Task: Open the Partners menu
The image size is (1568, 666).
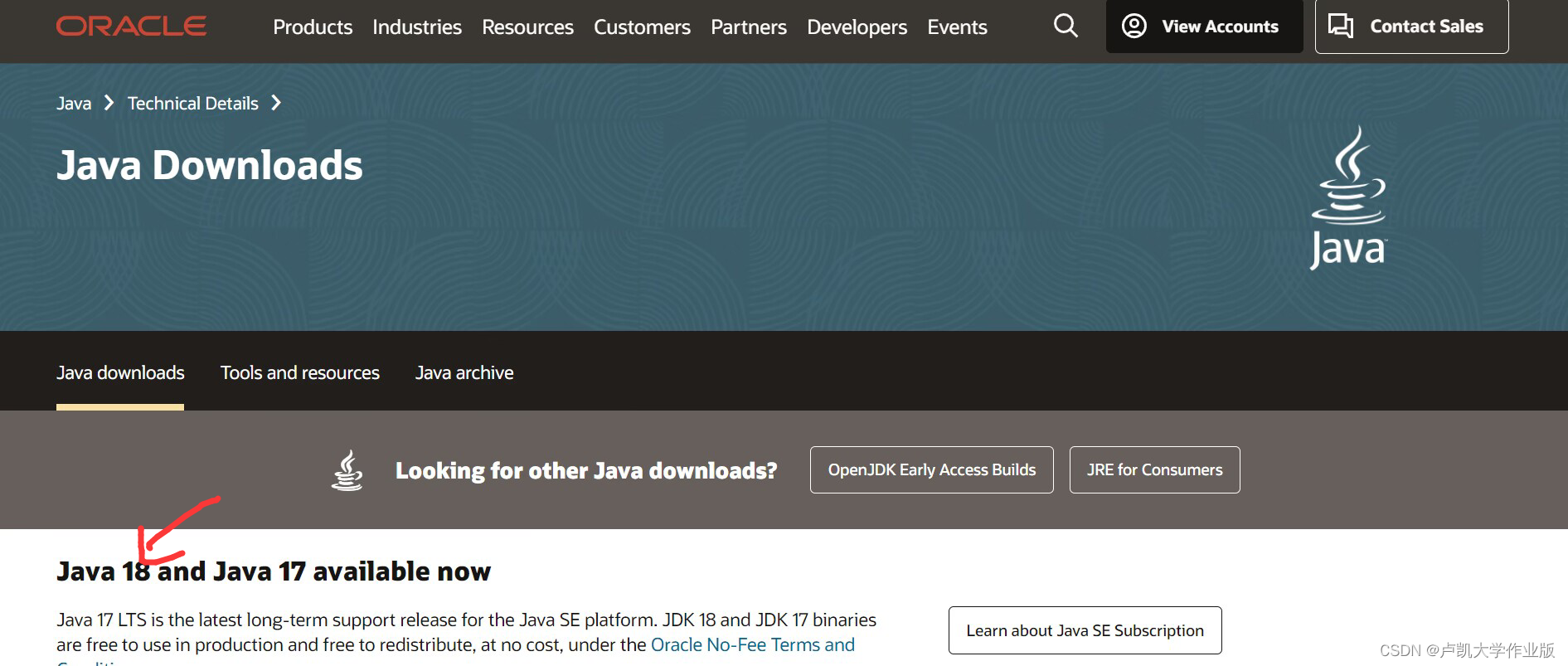Action: (x=749, y=27)
